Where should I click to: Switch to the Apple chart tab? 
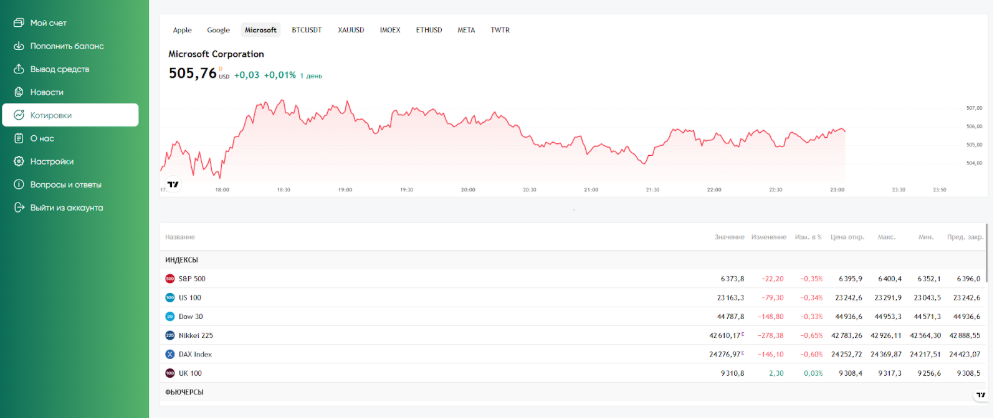point(182,30)
